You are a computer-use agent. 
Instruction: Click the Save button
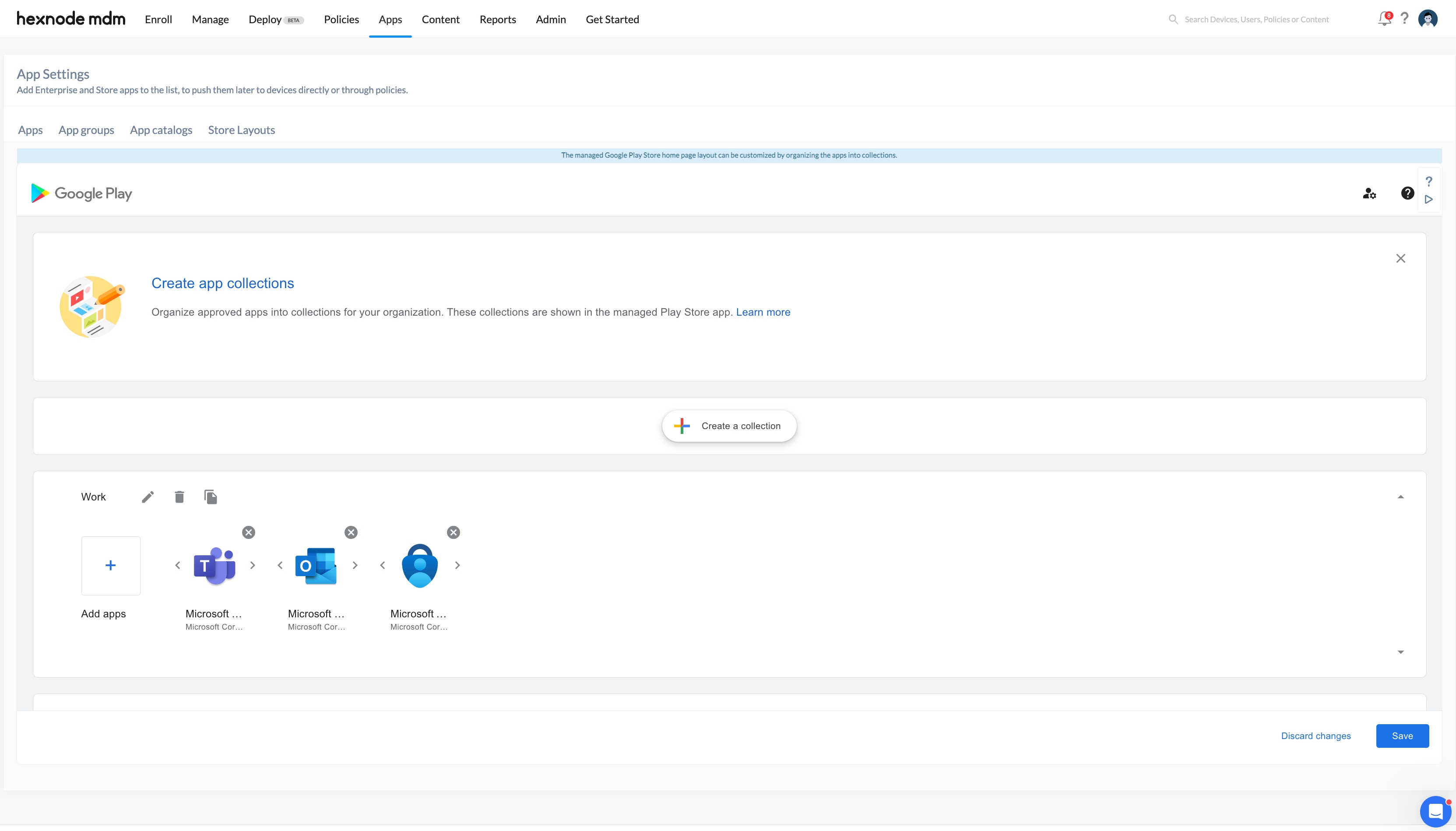click(x=1402, y=736)
